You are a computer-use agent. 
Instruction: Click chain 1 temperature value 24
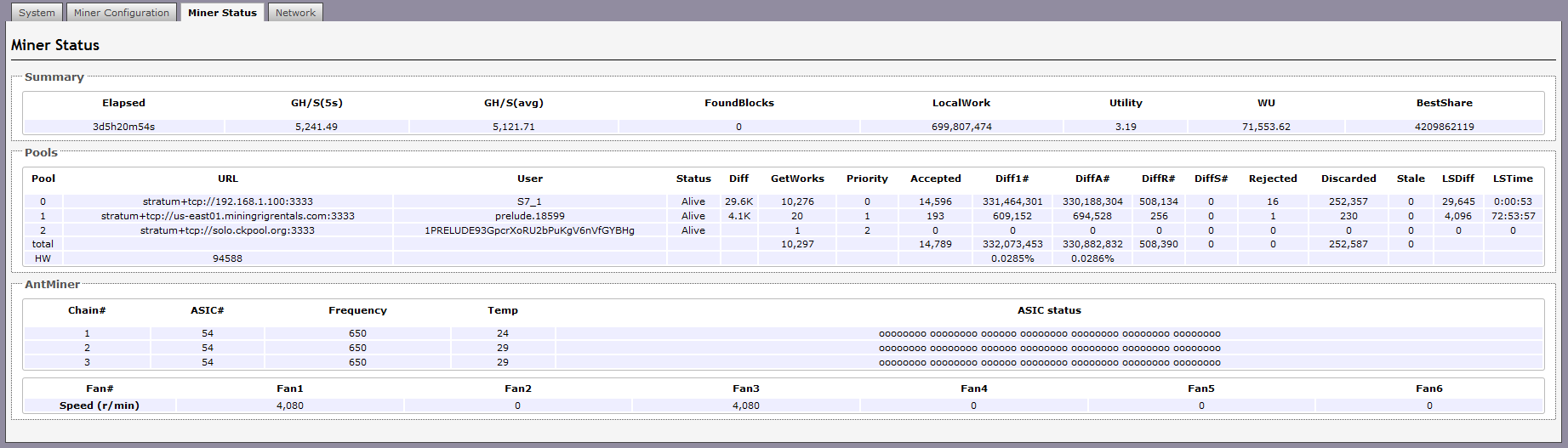503,333
